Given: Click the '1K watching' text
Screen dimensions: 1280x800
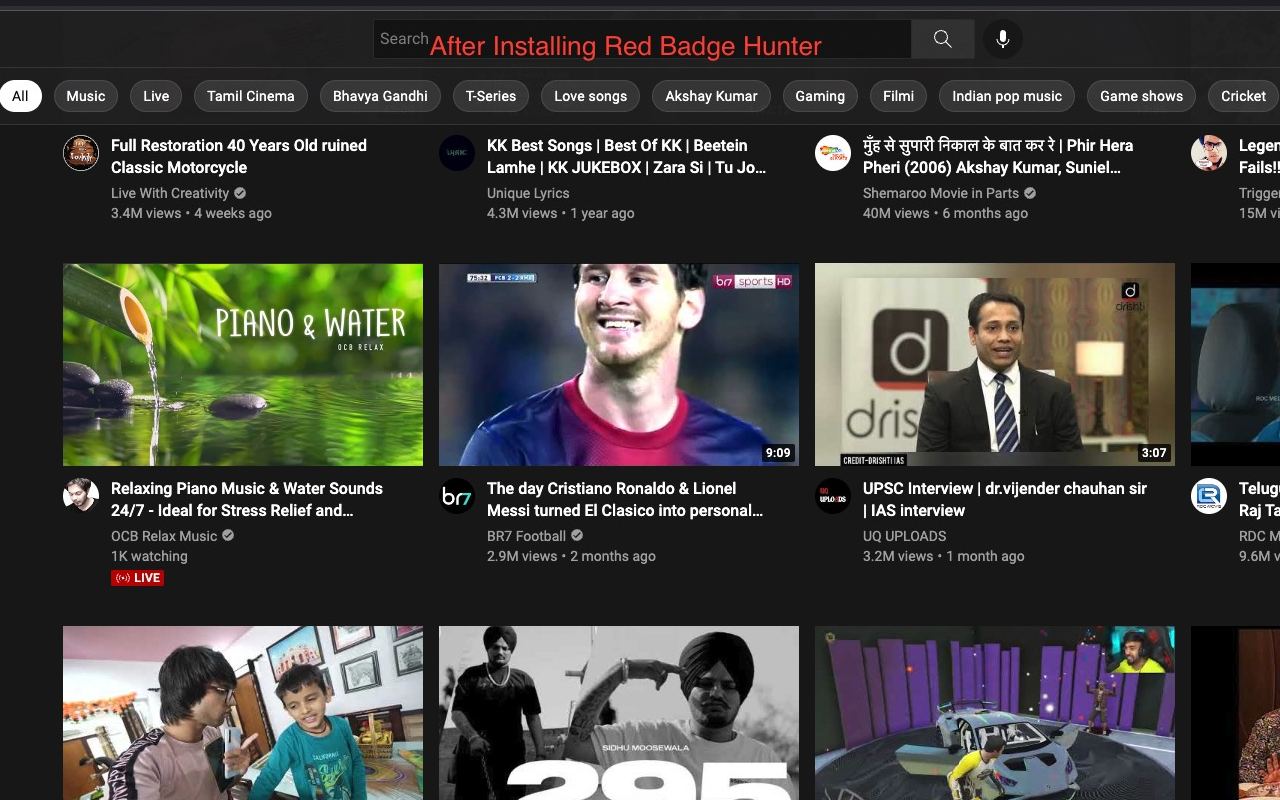Looking at the screenshot, I should coord(149,556).
